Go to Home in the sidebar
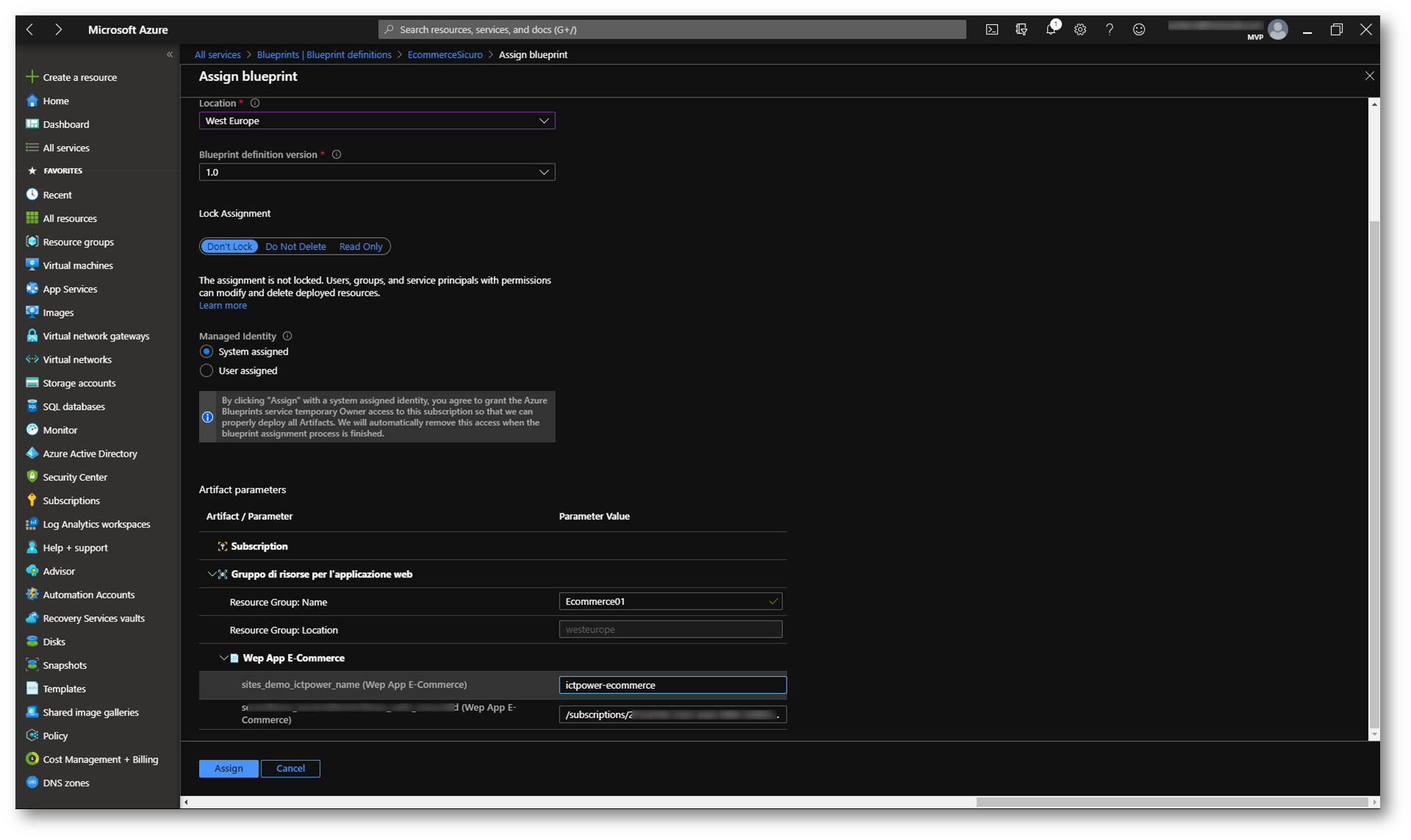Image resolution: width=1411 pixels, height=840 pixels. [56, 101]
